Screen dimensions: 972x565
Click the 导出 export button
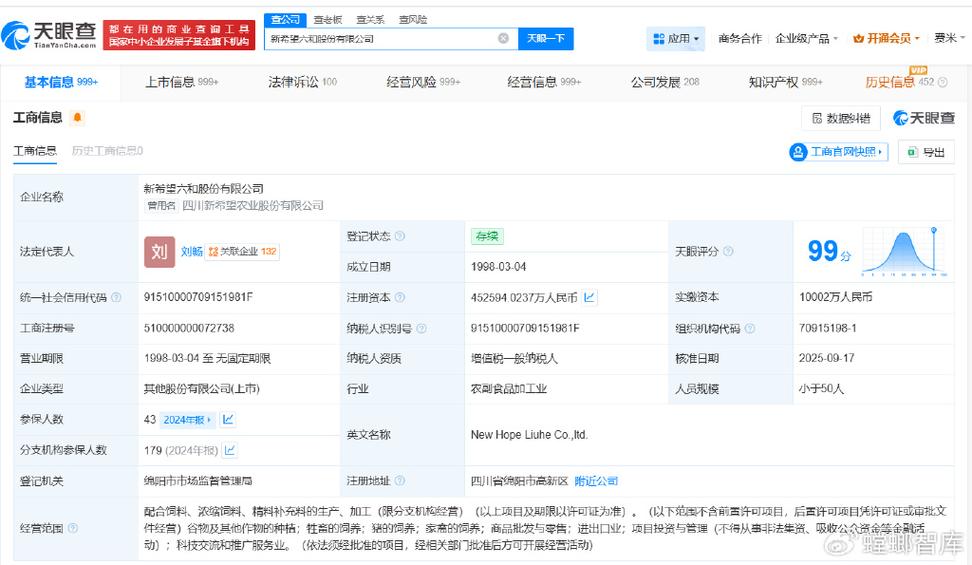pos(926,152)
